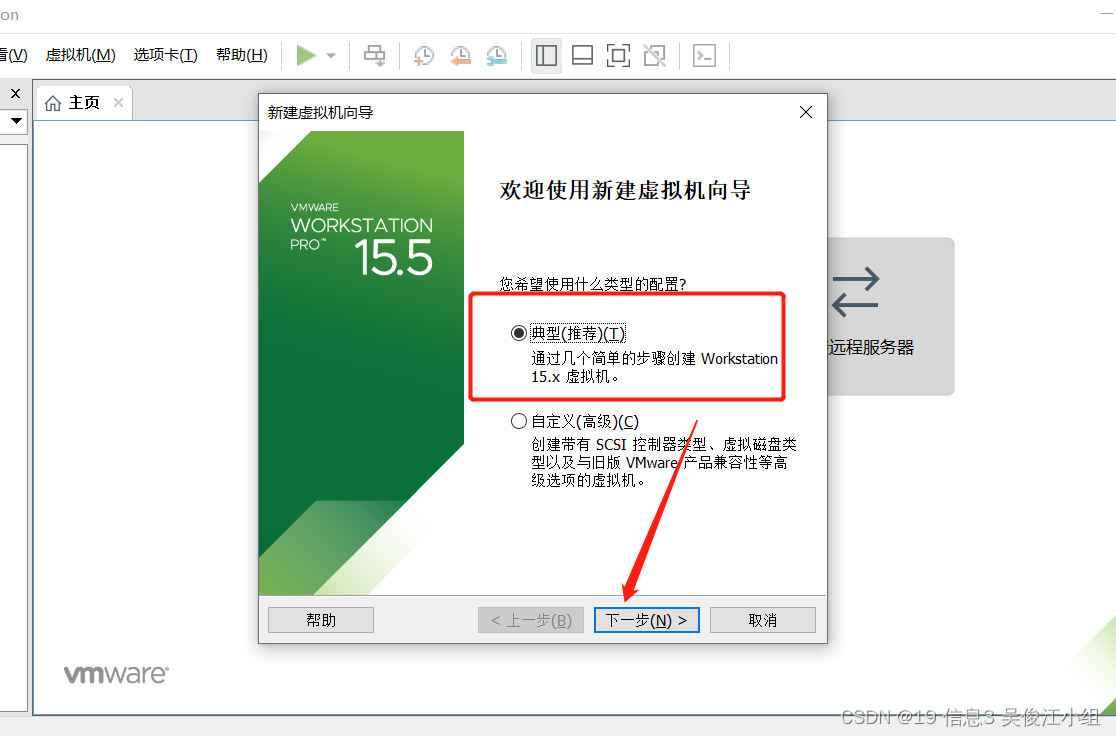
Task: Open the power options dropdown arrow
Action: (x=331, y=56)
